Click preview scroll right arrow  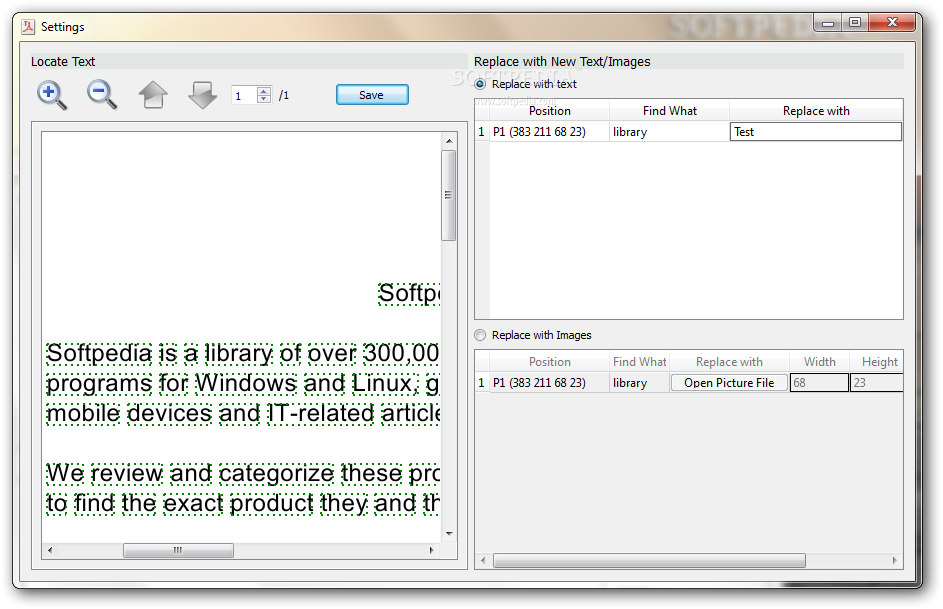click(x=431, y=550)
